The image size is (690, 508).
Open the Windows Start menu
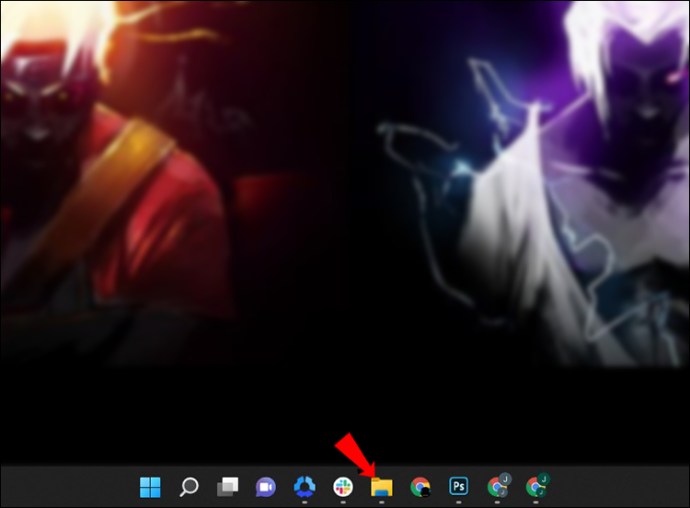pyautogui.click(x=150, y=487)
